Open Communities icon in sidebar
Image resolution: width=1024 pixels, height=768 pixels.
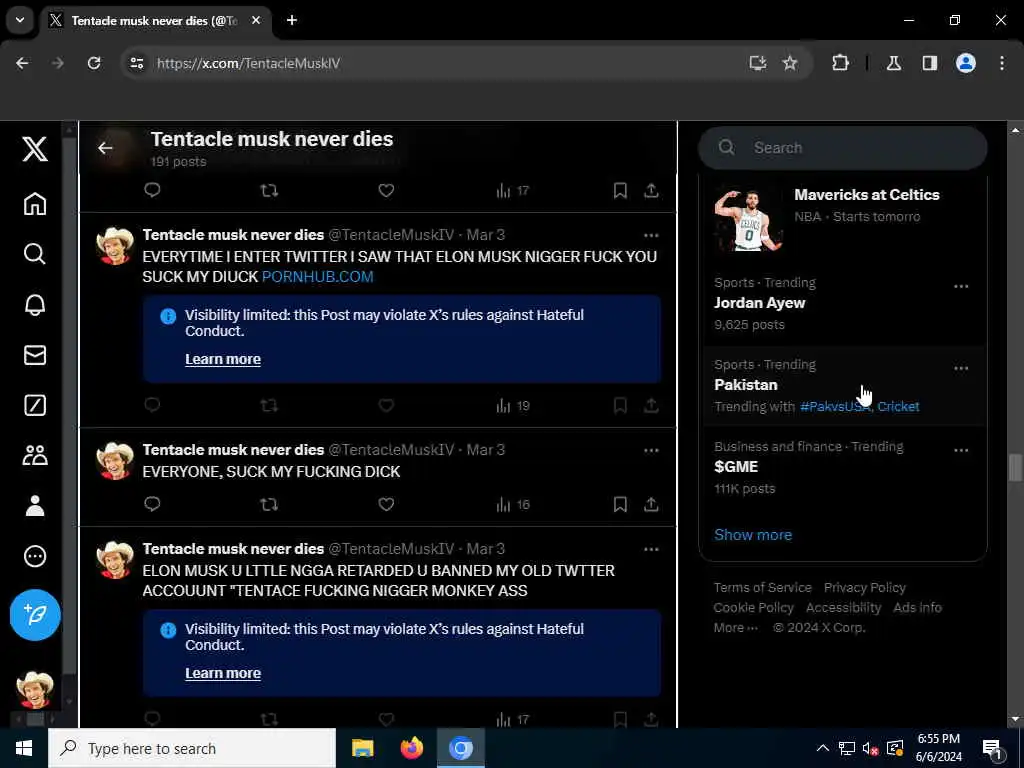coord(35,455)
